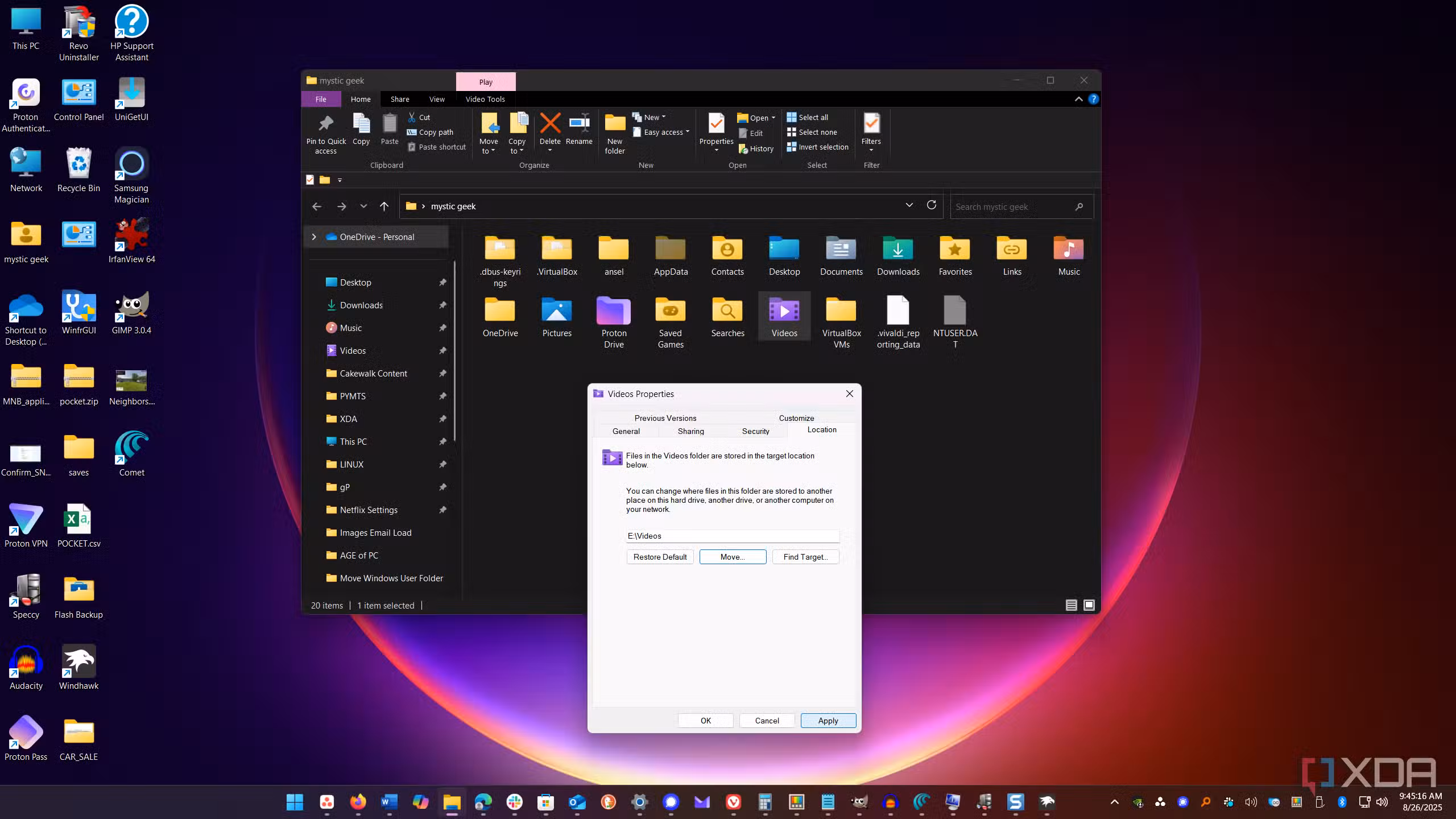Open Firefox from the taskbar
Screen dimensions: 1456x819
click(x=358, y=802)
